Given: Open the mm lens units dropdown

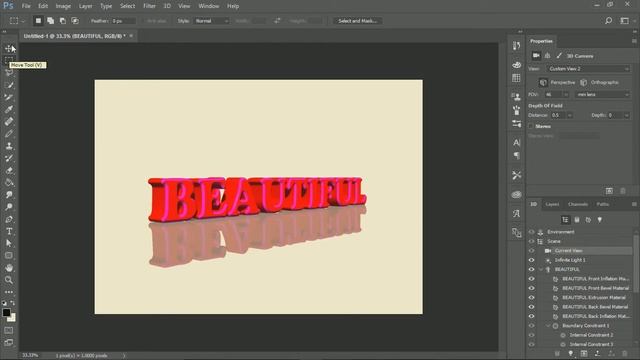Looking at the screenshot, I should coord(603,95).
